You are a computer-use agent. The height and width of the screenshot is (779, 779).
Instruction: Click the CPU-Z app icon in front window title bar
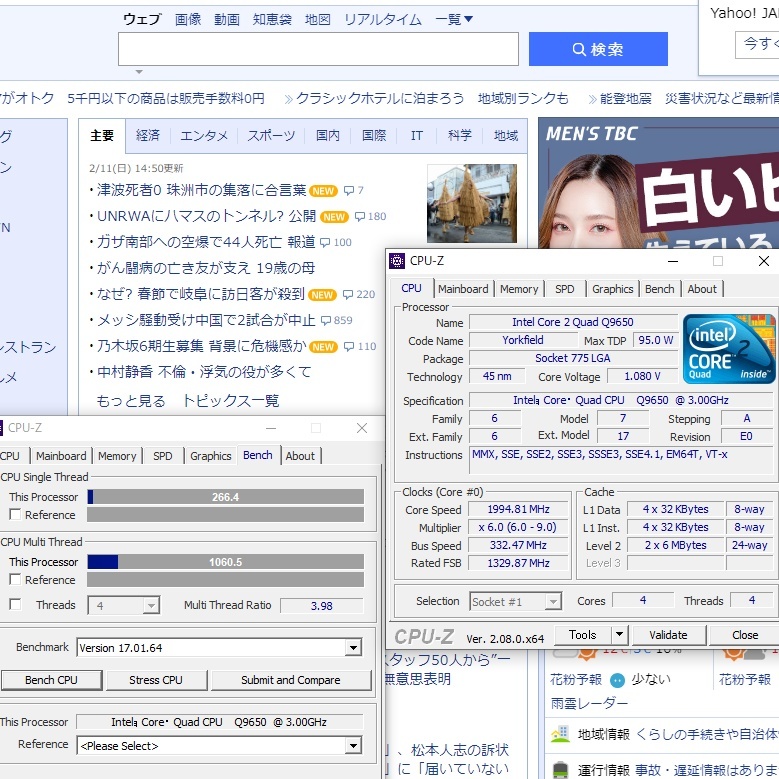(396, 261)
